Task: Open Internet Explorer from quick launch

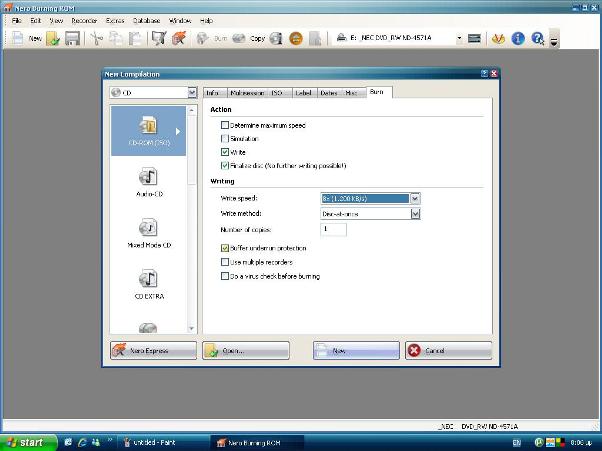Action: 82,443
